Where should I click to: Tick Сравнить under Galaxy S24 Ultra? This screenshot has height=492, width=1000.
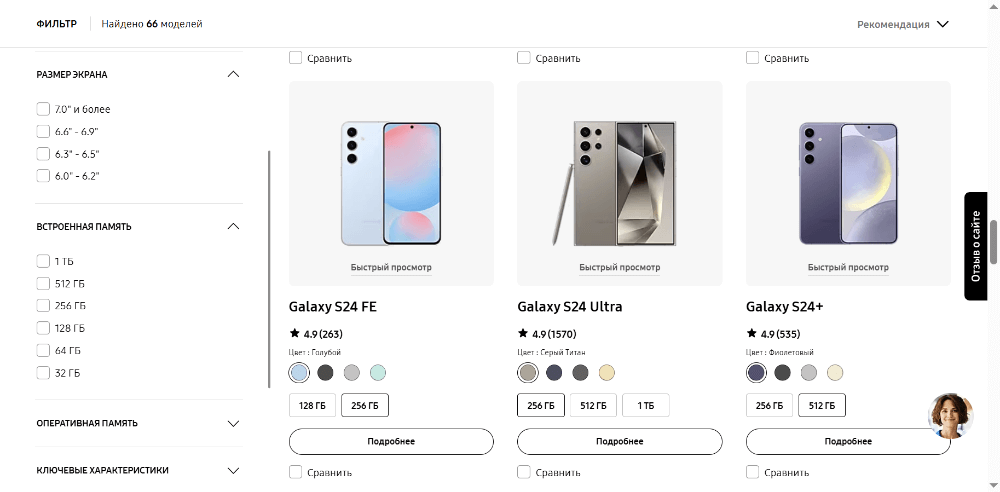[x=524, y=472]
